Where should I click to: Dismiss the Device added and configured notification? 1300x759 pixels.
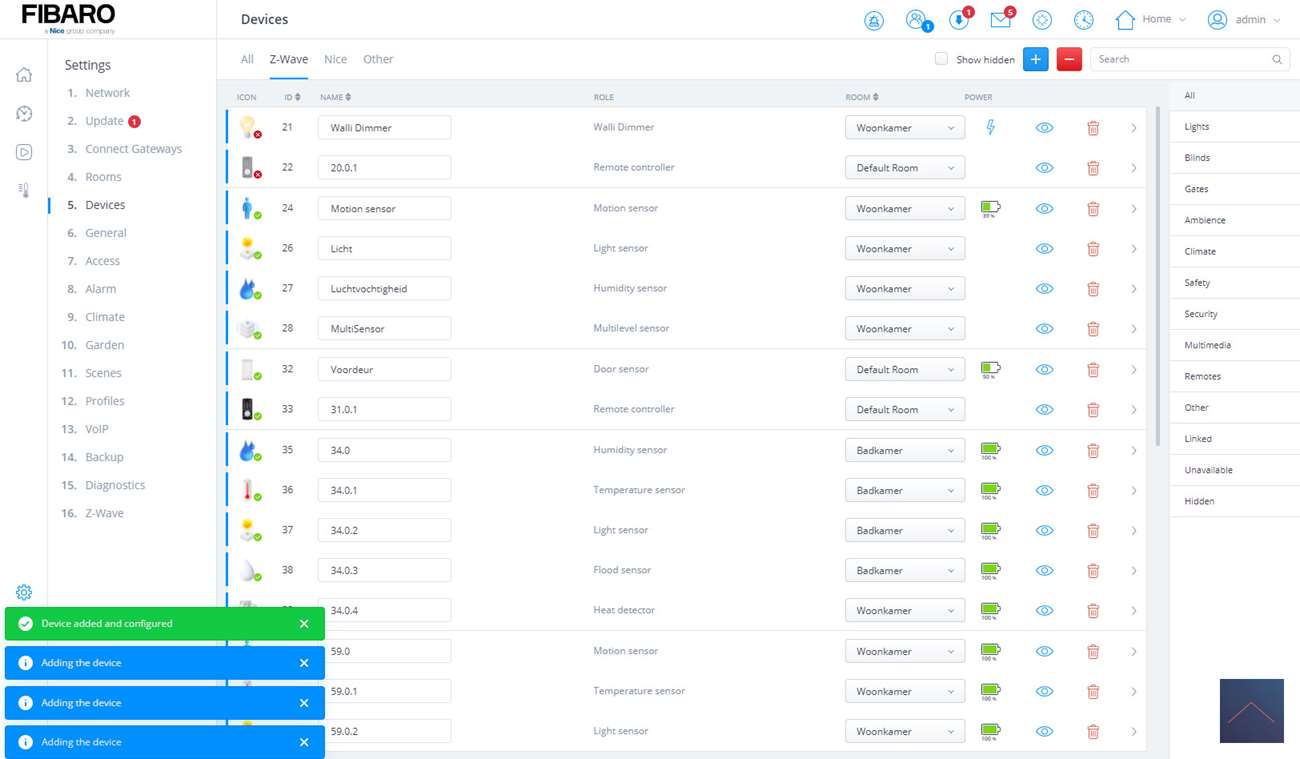(x=304, y=624)
